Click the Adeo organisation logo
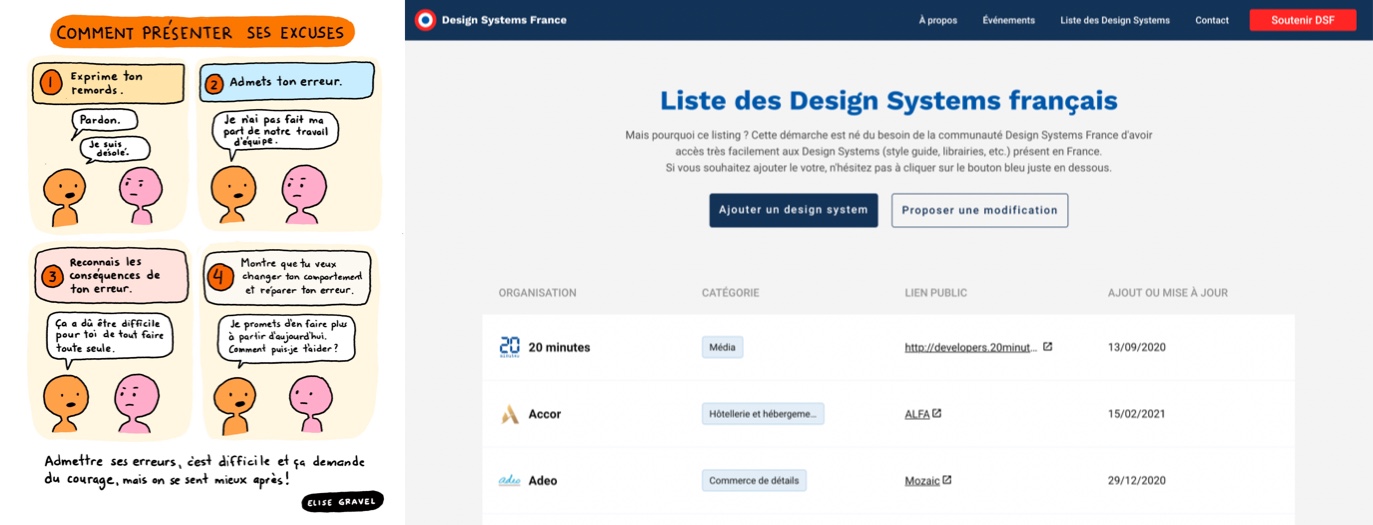The image size is (1373, 525). pos(509,481)
